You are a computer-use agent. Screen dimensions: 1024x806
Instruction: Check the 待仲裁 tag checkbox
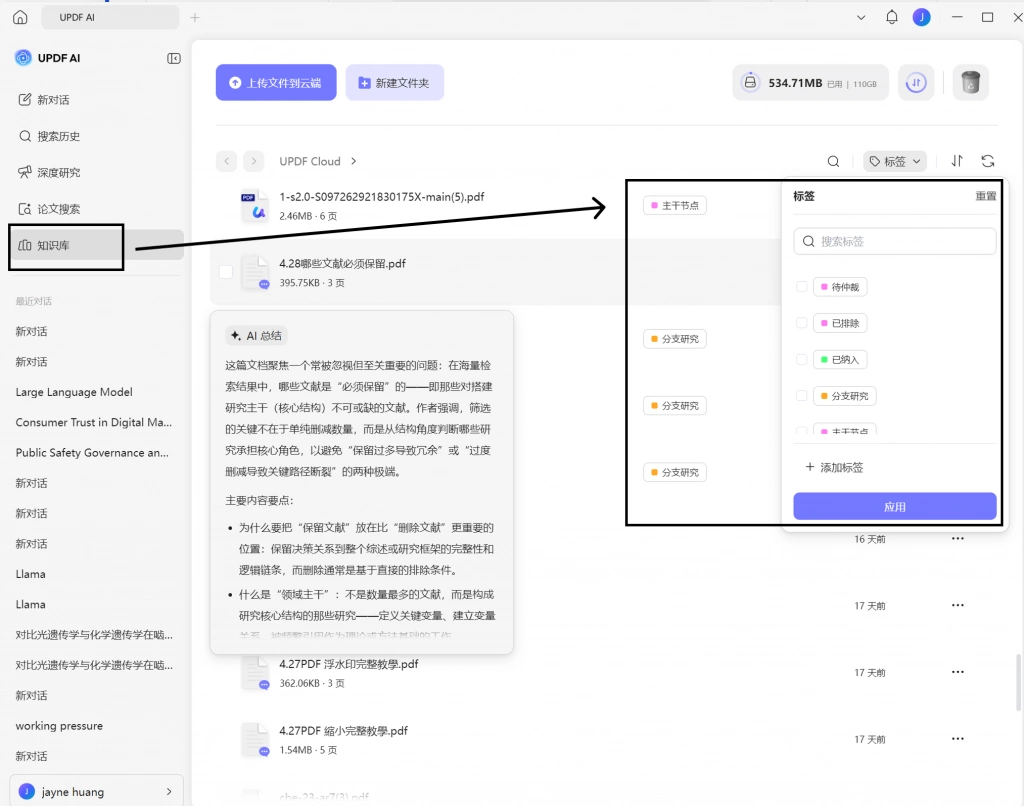click(x=801, y=287)
